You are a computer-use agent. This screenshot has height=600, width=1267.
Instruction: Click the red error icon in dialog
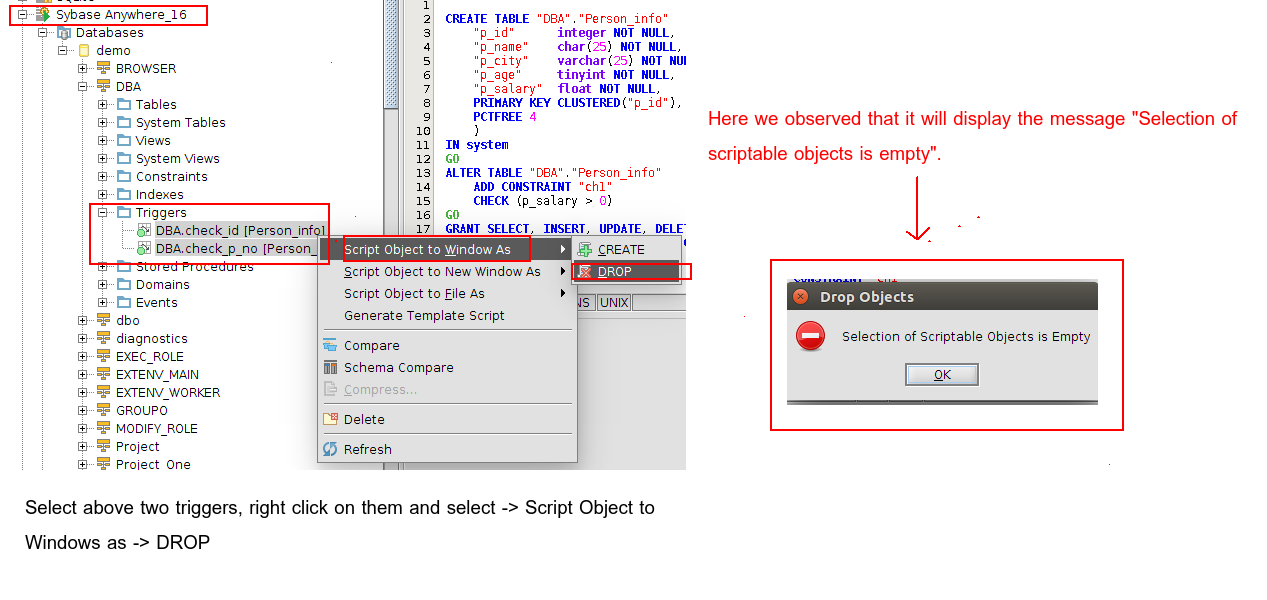811,336
